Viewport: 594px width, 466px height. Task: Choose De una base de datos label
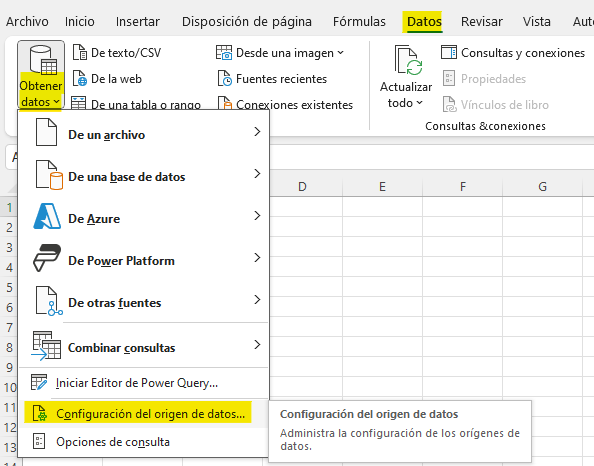(x=127, y=177)
